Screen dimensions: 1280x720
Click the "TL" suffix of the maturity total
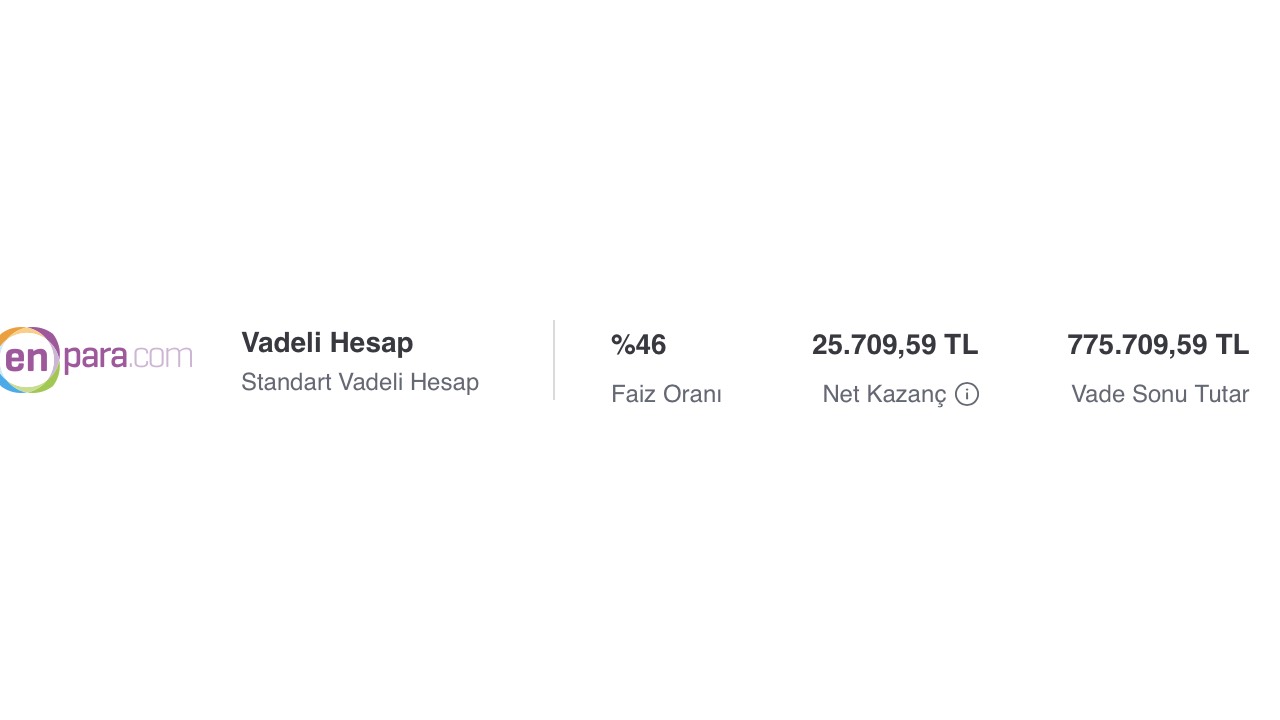[x=1232, y=345]
